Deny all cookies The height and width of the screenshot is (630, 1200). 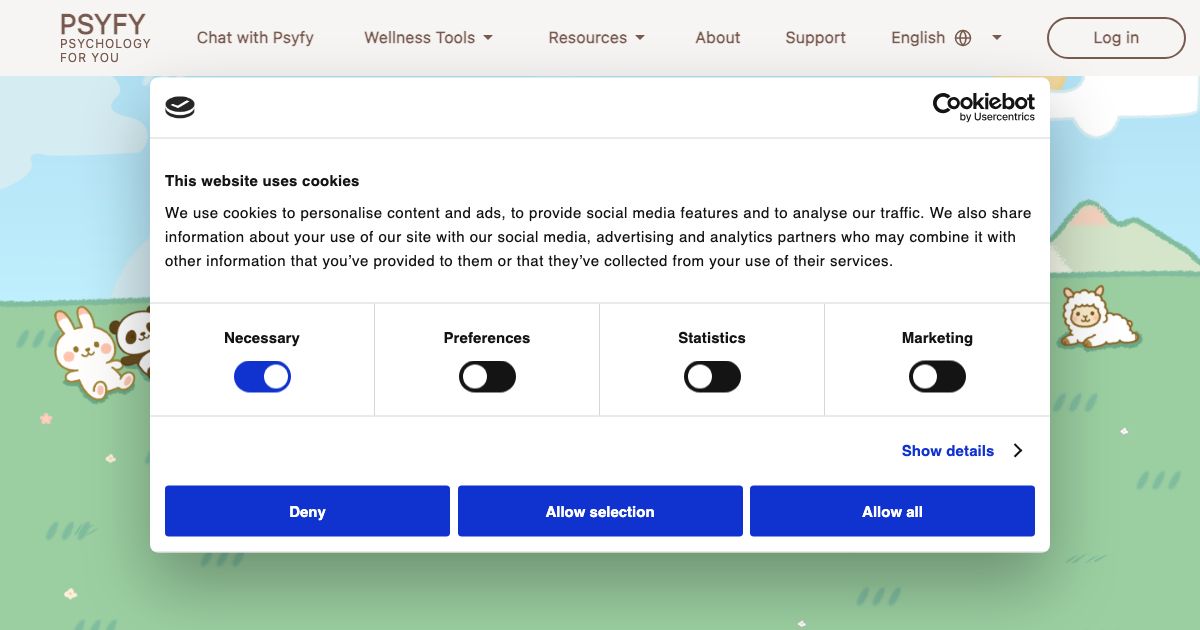(307, 511)
